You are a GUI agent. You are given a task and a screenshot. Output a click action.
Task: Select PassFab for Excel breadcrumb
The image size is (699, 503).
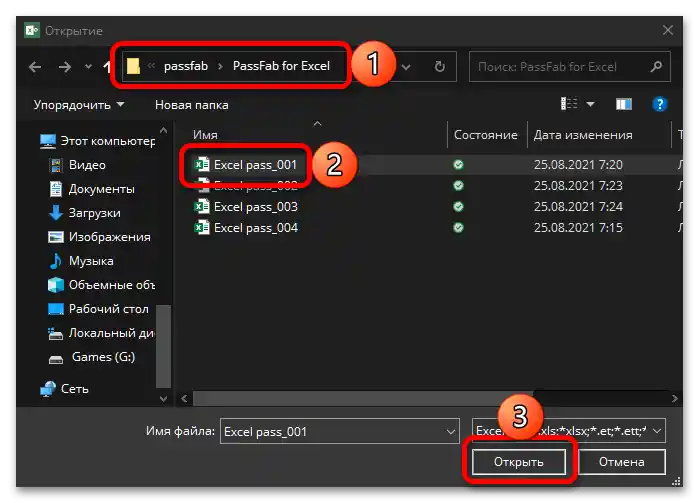point(281,66)
